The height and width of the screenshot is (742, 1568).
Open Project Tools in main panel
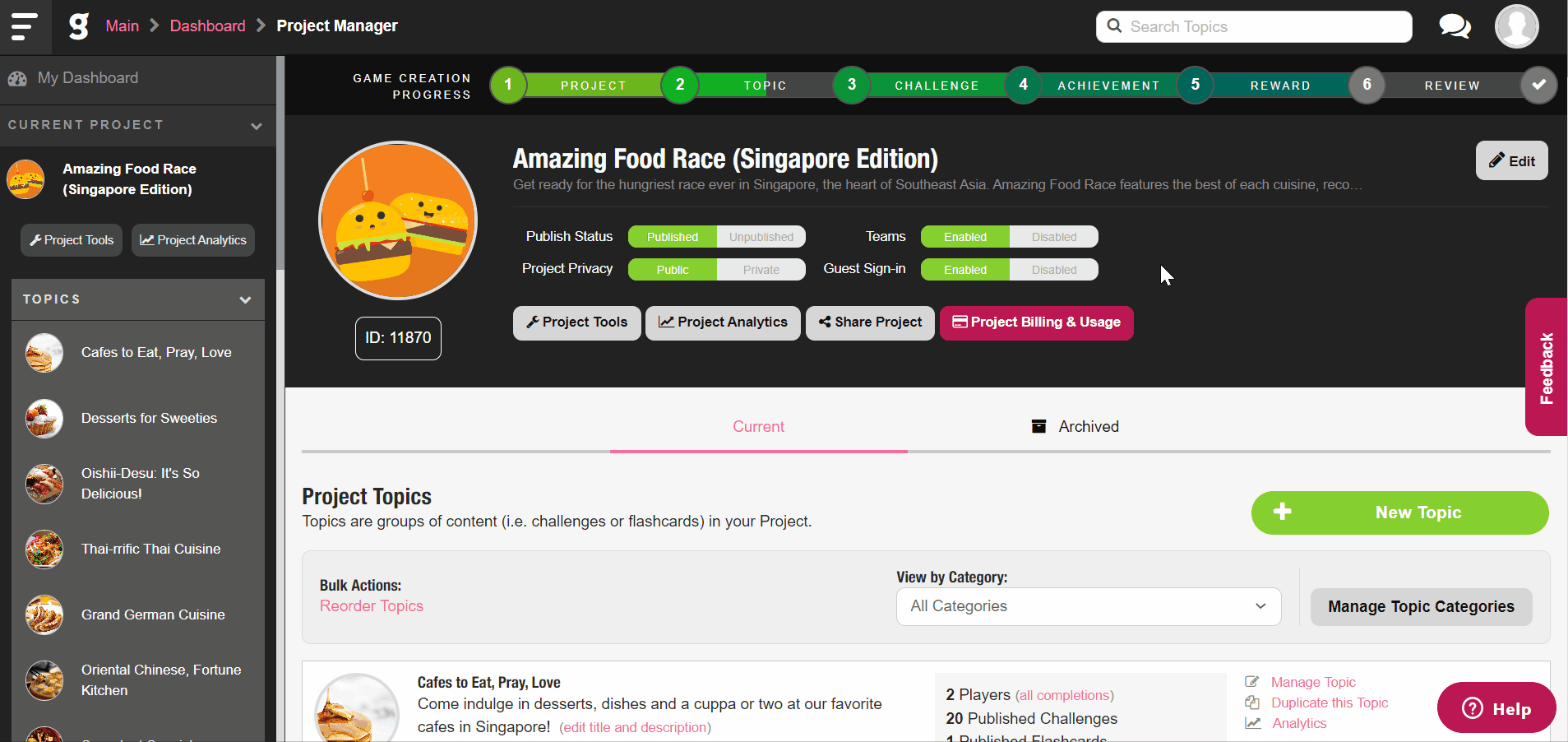coord(576,322)
